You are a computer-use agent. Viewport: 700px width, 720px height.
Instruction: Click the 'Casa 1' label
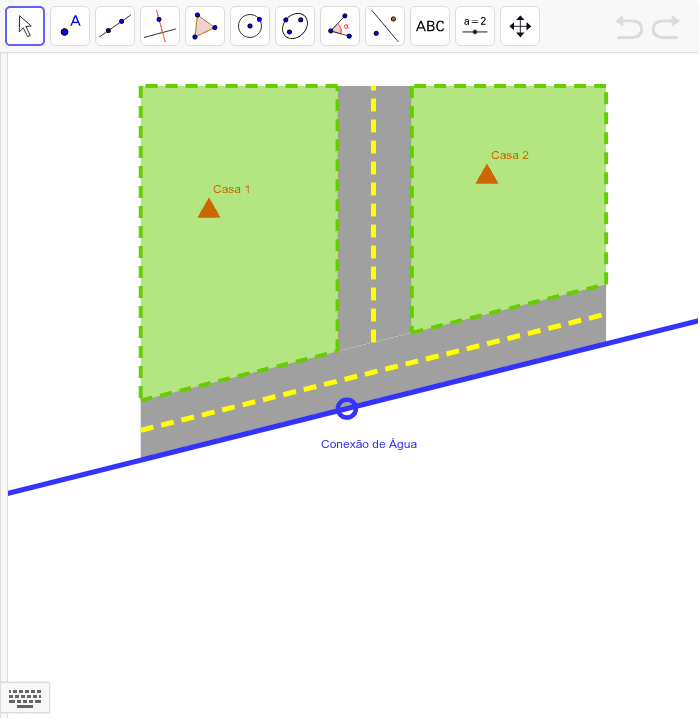(231, 189)
